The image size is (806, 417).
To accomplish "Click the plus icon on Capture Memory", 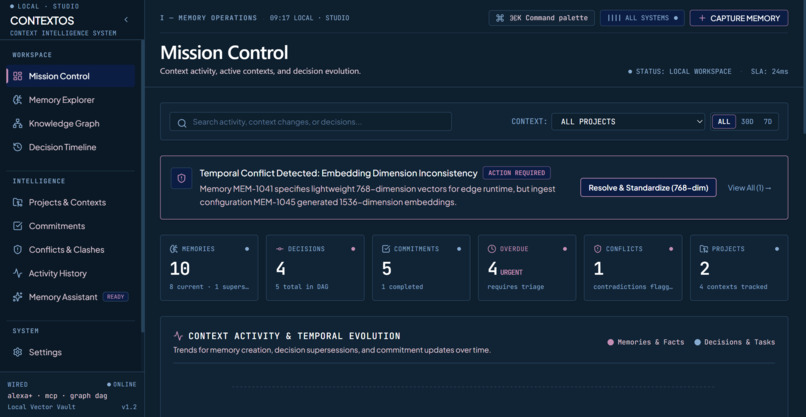I will (702, 18).
